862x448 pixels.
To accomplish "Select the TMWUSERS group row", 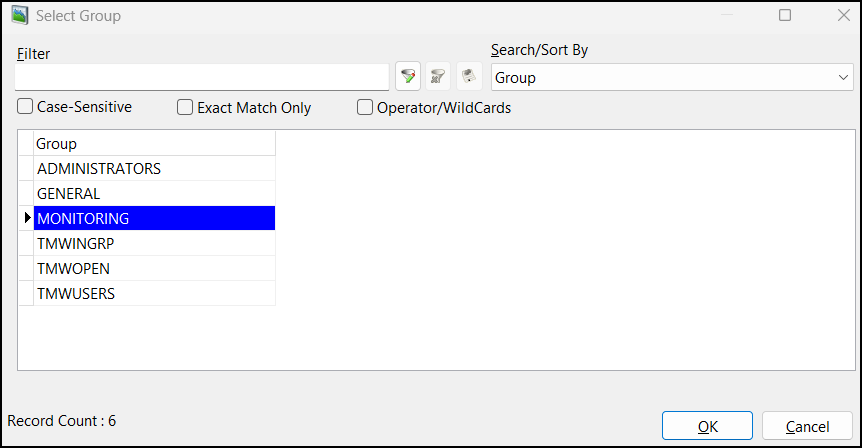I will 154,293.
